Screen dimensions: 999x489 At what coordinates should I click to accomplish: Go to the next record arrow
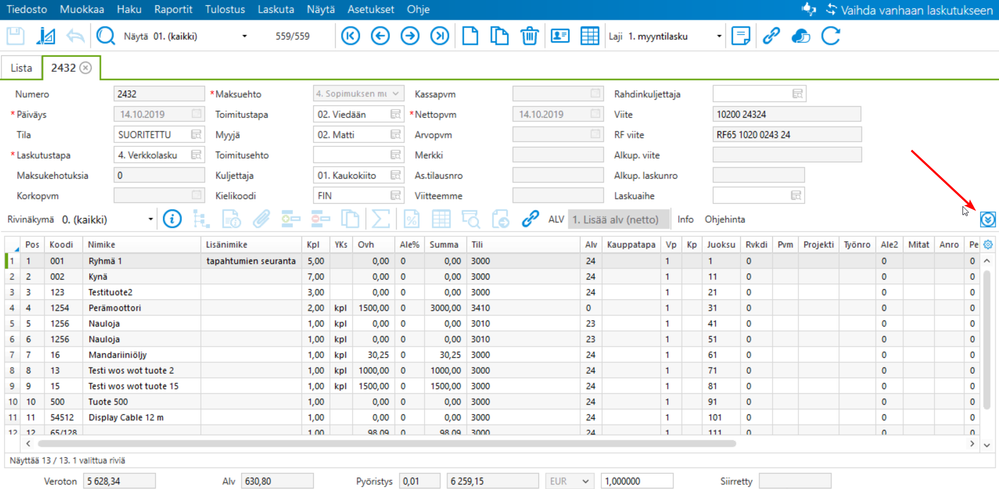tap(410, 36)
